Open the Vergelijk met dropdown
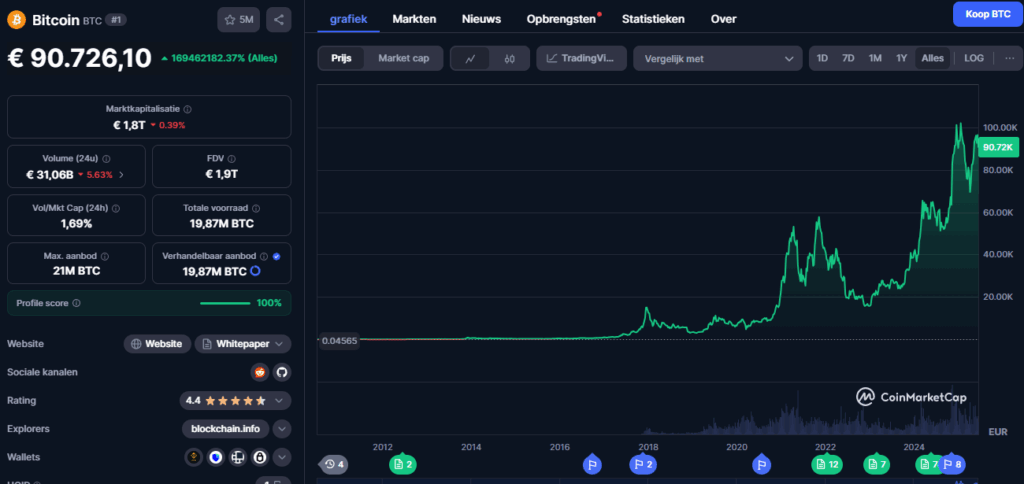The height and width of the screenshot is (484, 1024). 718,58
